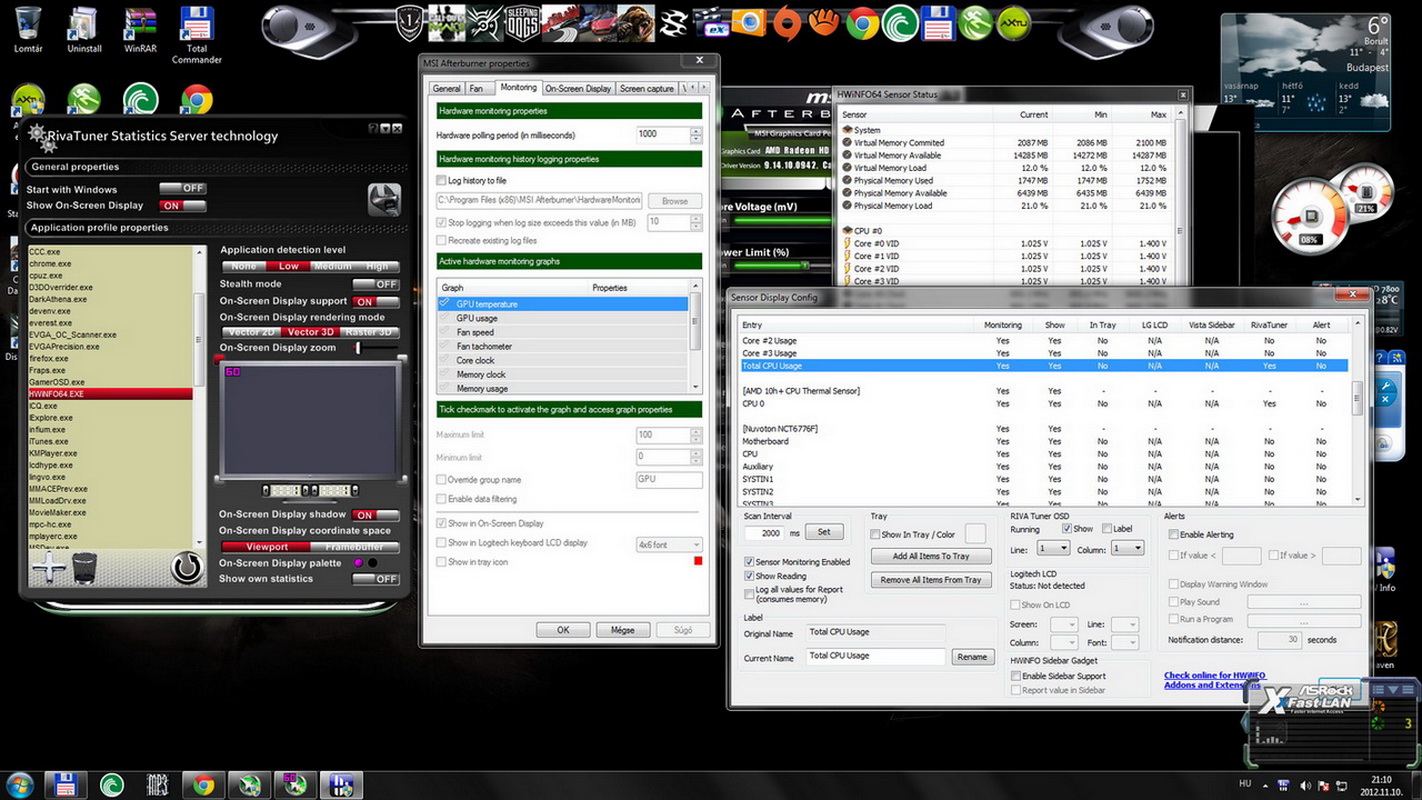Image resolution: width=1422 pixels, height=800 pixels.
Task: Delete the profile with RivaTuner trash icon
Action: coord(85,568)
